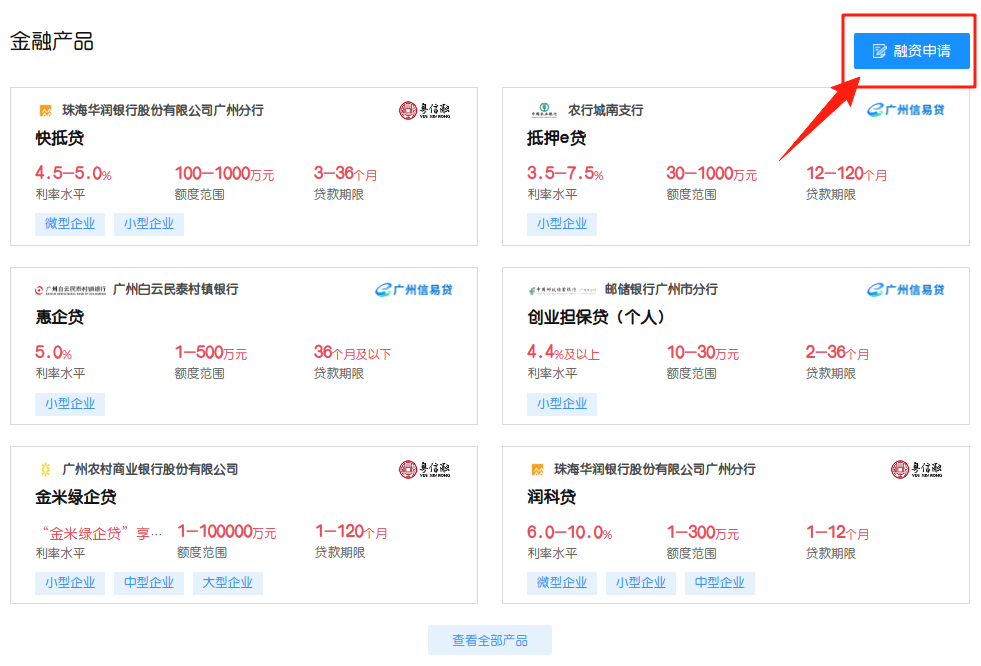
Task: Click the 1–300万元 amount range value
Action: (703, 533)
